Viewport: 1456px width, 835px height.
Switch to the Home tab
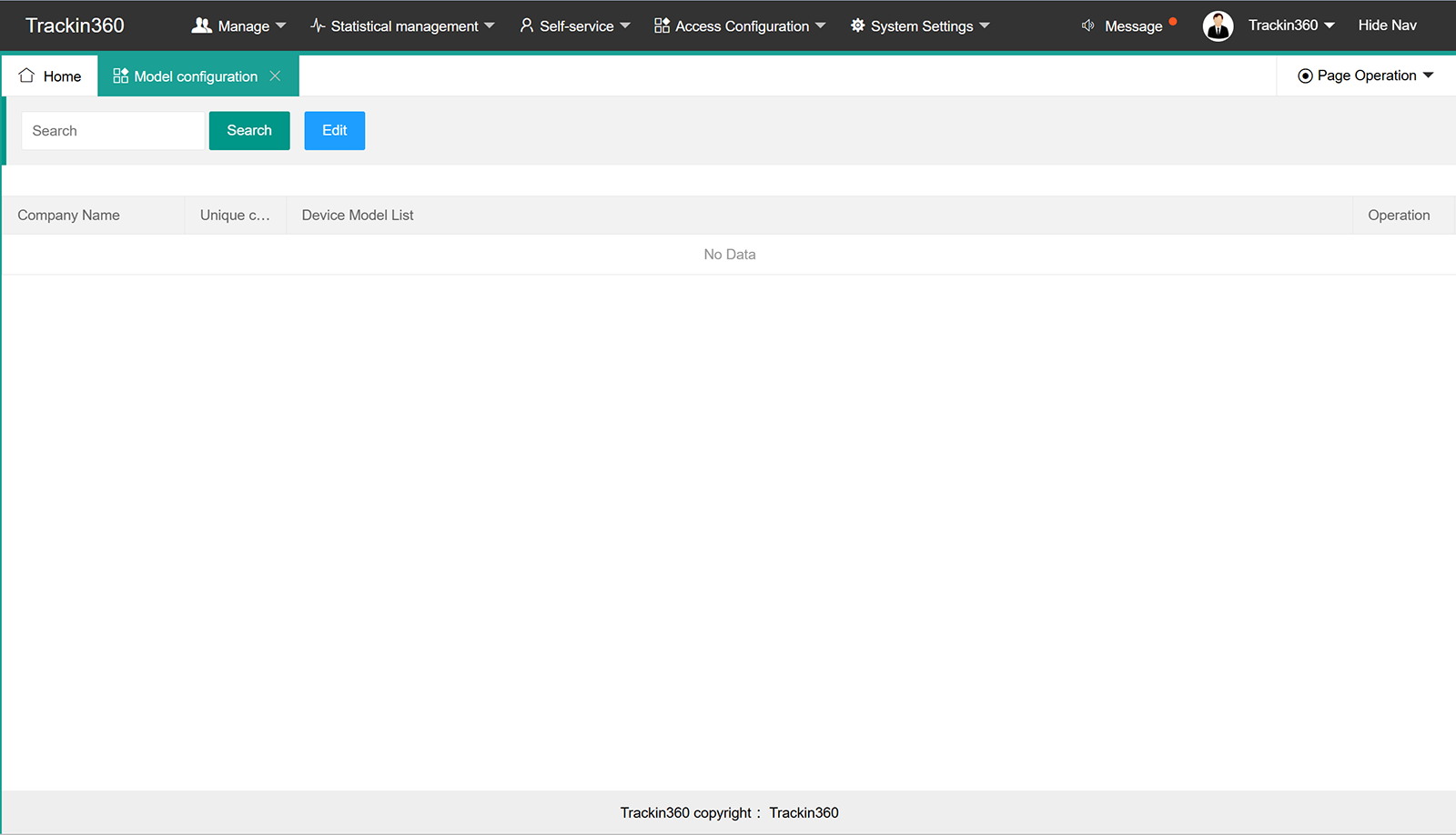(50, 75)
